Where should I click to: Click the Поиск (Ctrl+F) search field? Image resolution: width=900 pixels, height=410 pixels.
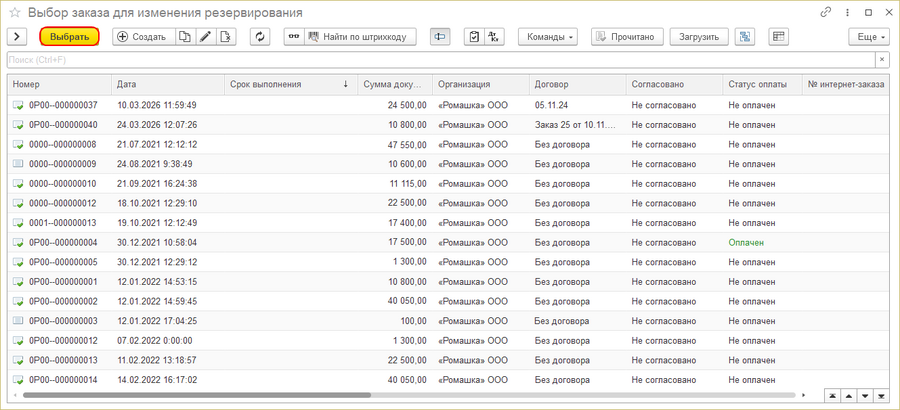441,60
